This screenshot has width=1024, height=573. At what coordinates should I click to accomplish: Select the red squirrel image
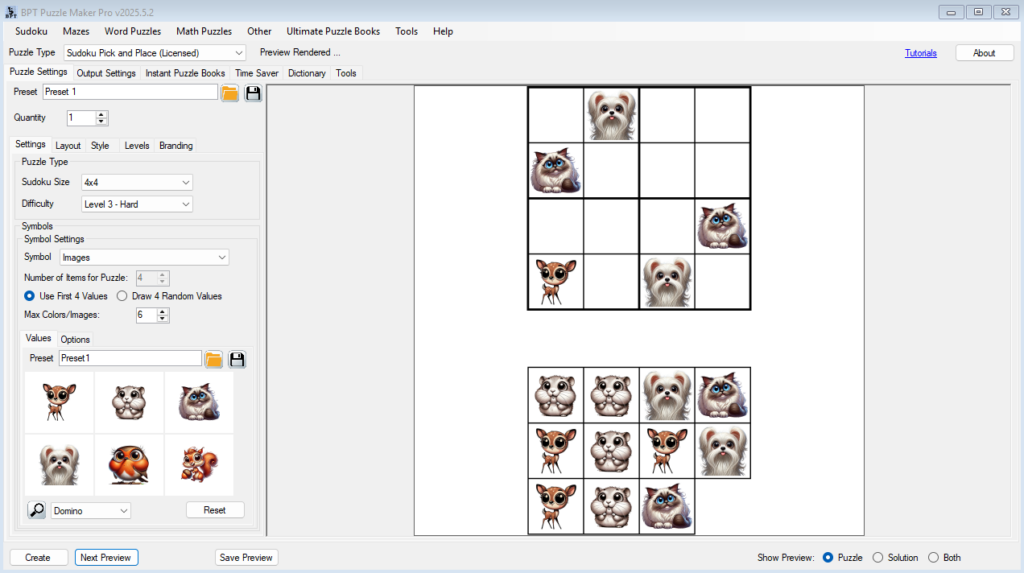[198, 464]
